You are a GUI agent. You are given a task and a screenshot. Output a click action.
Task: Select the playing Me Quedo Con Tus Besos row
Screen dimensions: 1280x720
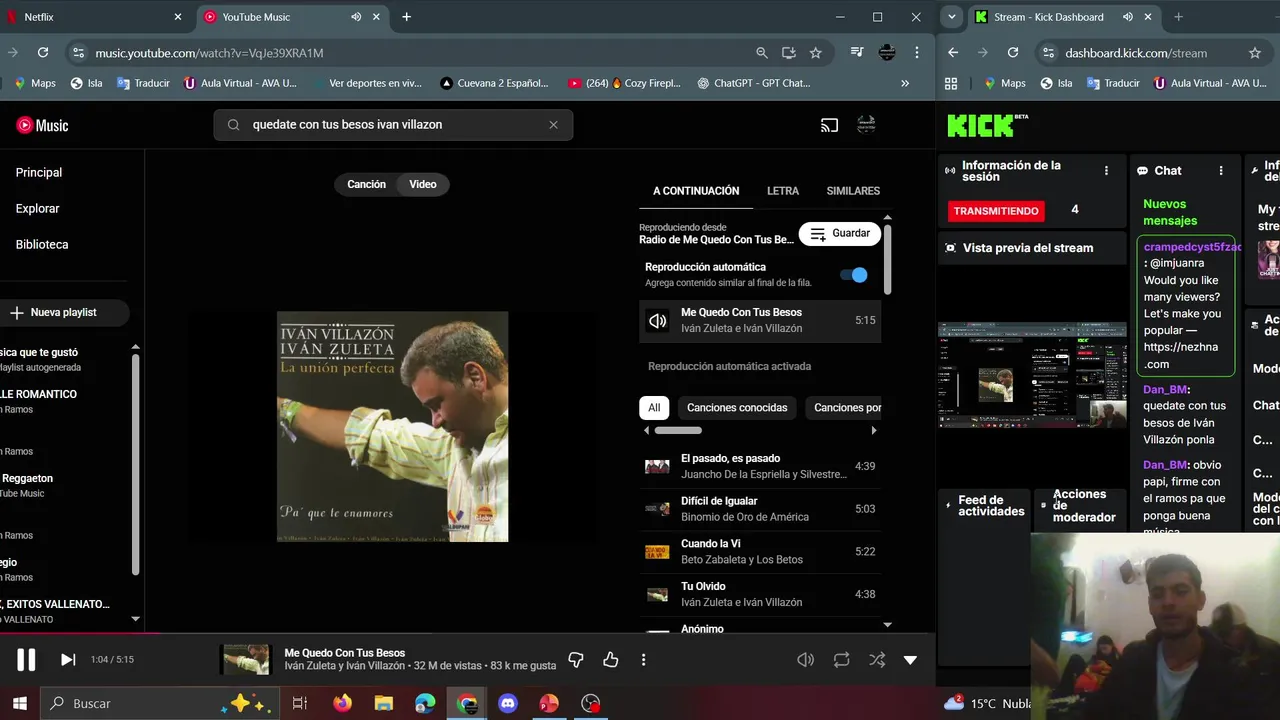(760, 320)
